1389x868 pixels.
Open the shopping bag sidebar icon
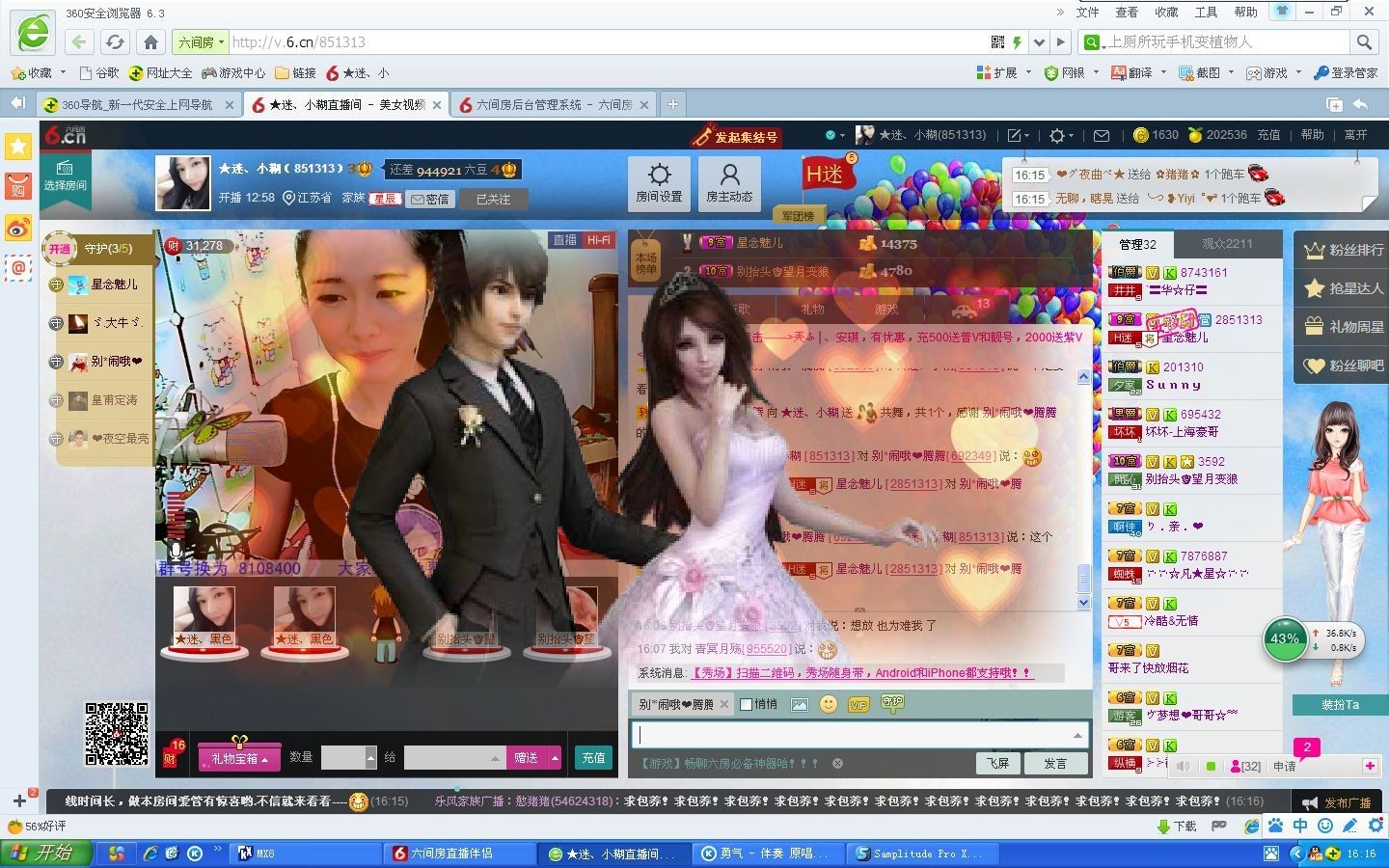click(x=18, y=185)
